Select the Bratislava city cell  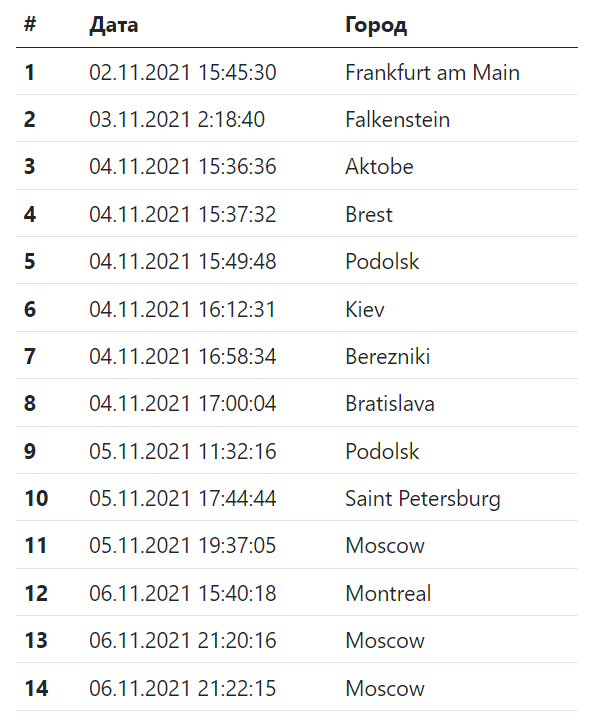(x=390, y=404)
